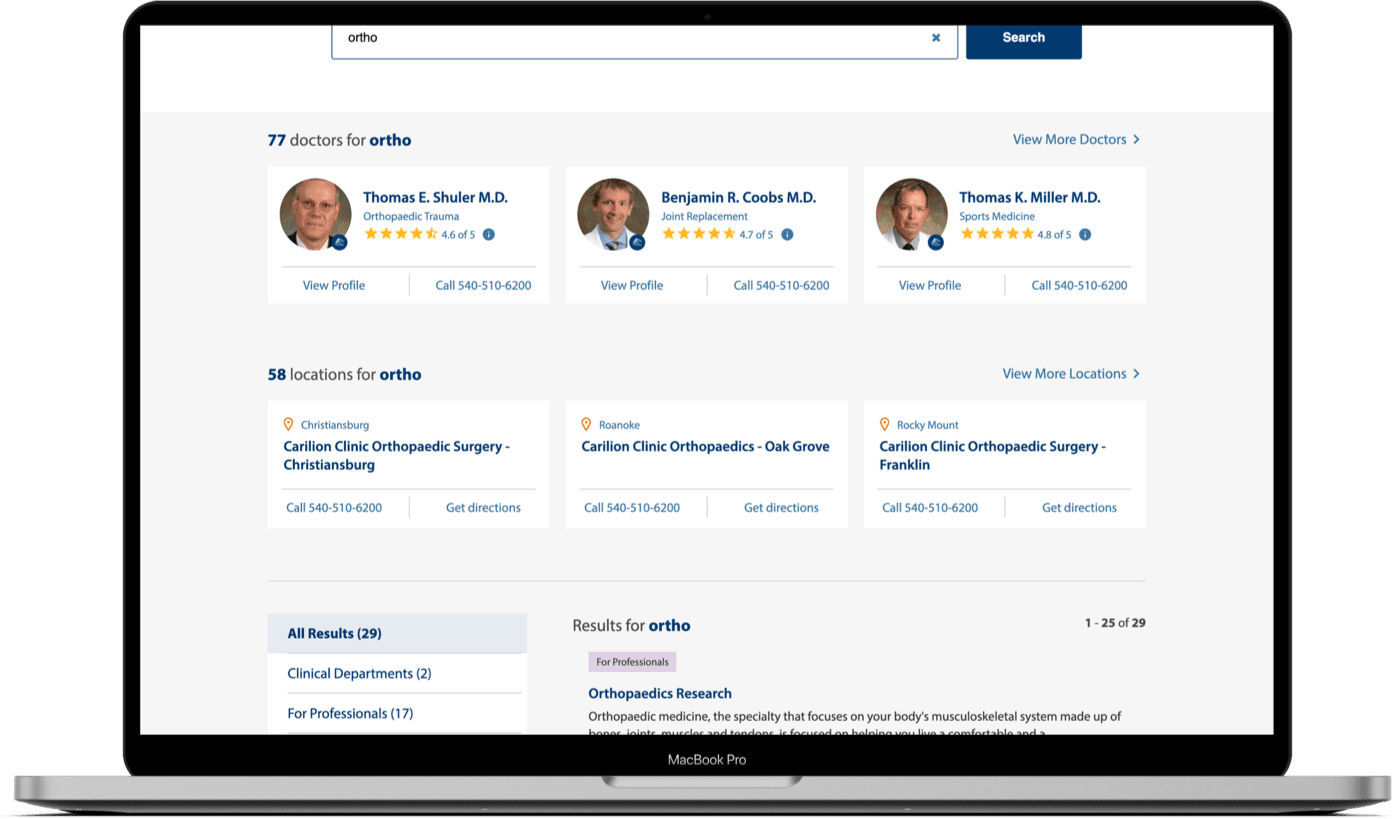Click the For Professionals tag badge

(632, 662)
